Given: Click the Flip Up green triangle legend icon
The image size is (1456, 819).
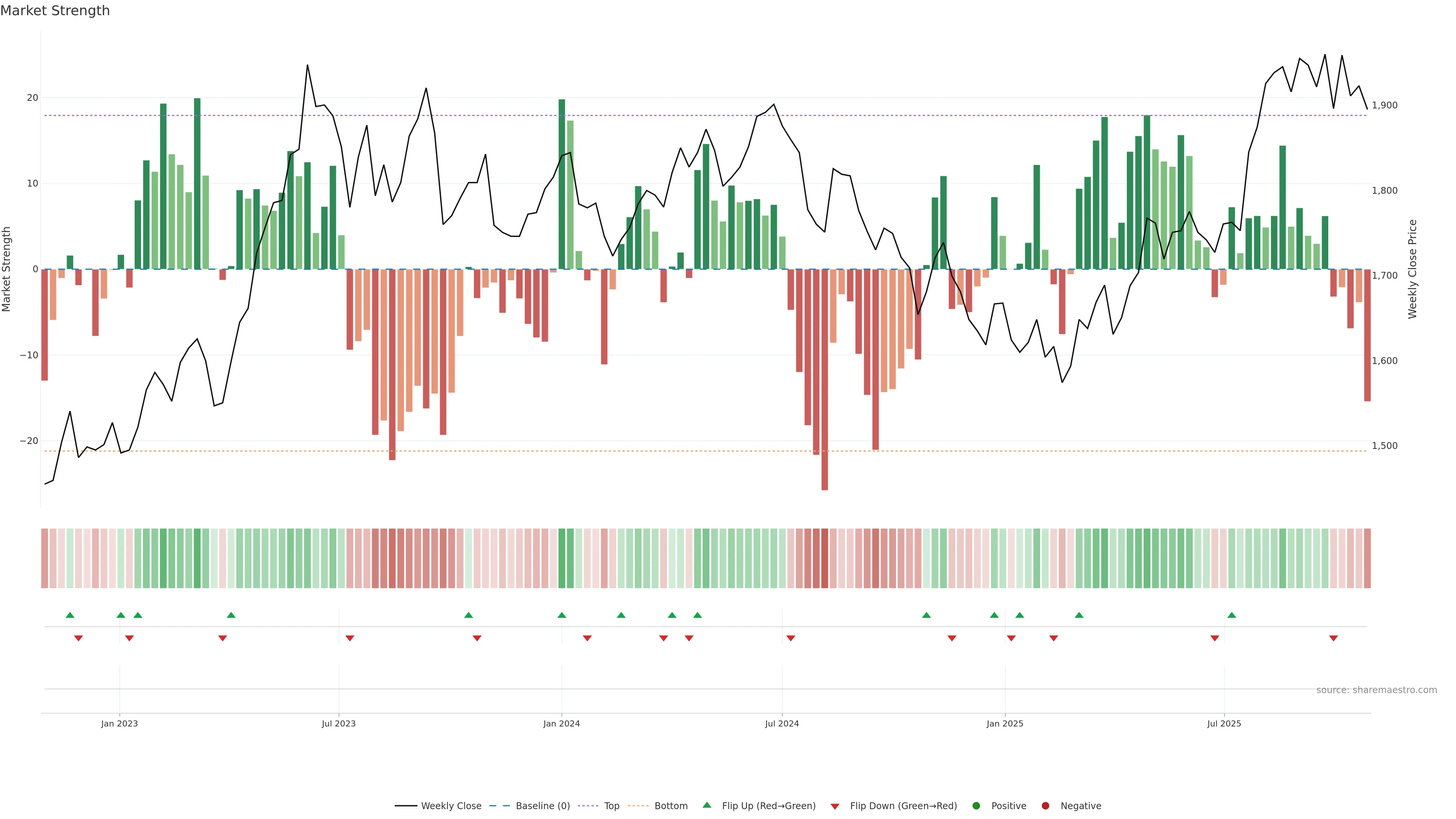Looking at the screenshot, I should pos(706,805).
